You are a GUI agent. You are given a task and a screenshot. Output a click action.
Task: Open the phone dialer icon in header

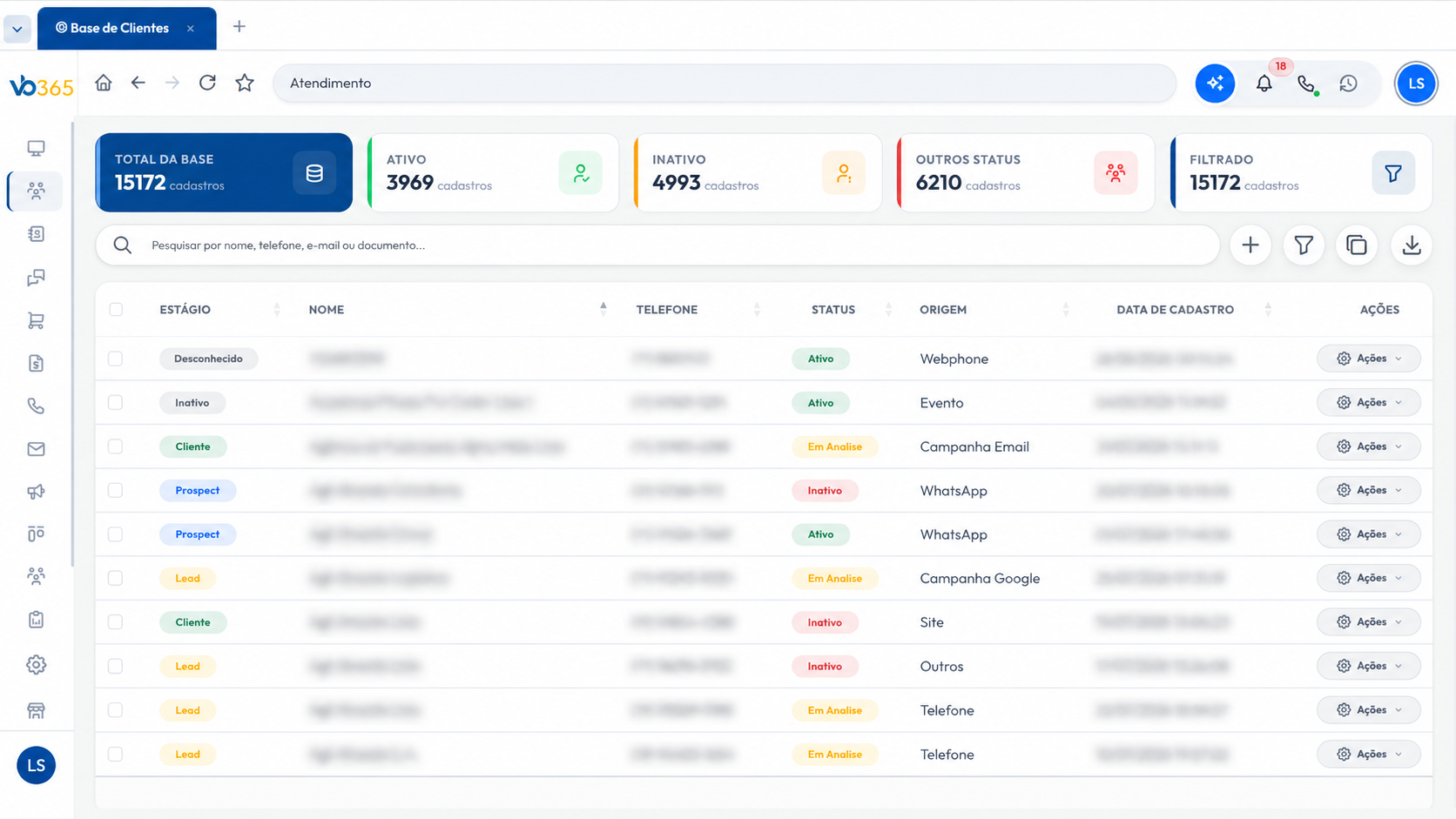(1306, 84)
